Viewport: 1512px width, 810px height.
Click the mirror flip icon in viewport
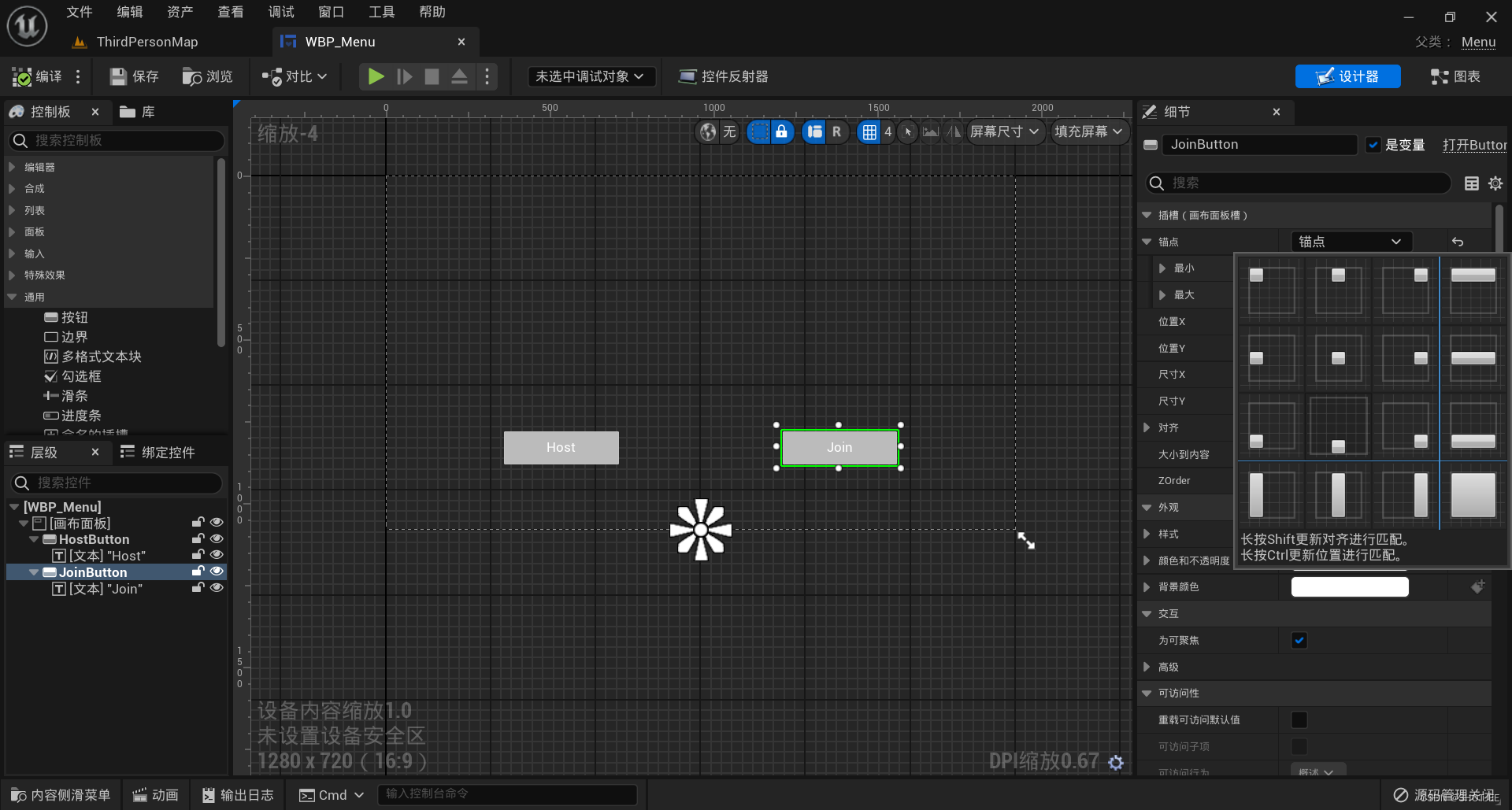[954, 131]
